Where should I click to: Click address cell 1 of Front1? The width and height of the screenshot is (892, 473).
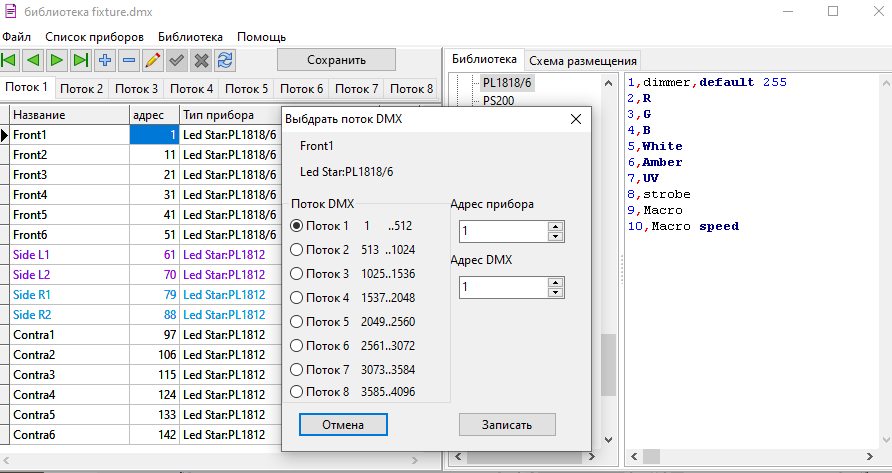coord(155,135)
